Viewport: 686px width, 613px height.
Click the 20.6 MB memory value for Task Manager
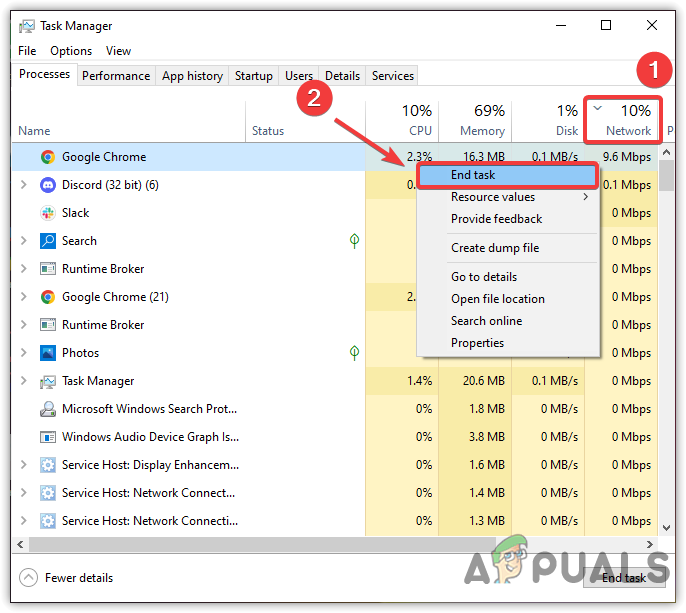pyautogui.click(x=484, y=381)
